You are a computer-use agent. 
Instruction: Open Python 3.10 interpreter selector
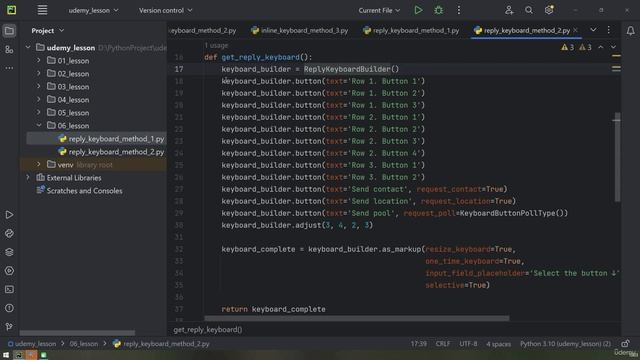point(565,344)
